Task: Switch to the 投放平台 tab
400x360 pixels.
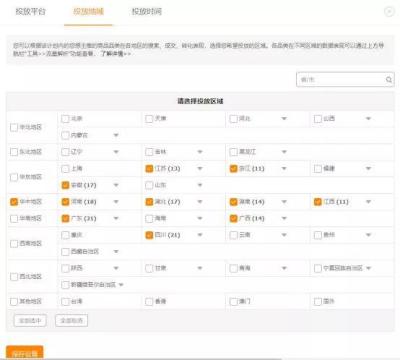Action: click(x=30, y=12)
